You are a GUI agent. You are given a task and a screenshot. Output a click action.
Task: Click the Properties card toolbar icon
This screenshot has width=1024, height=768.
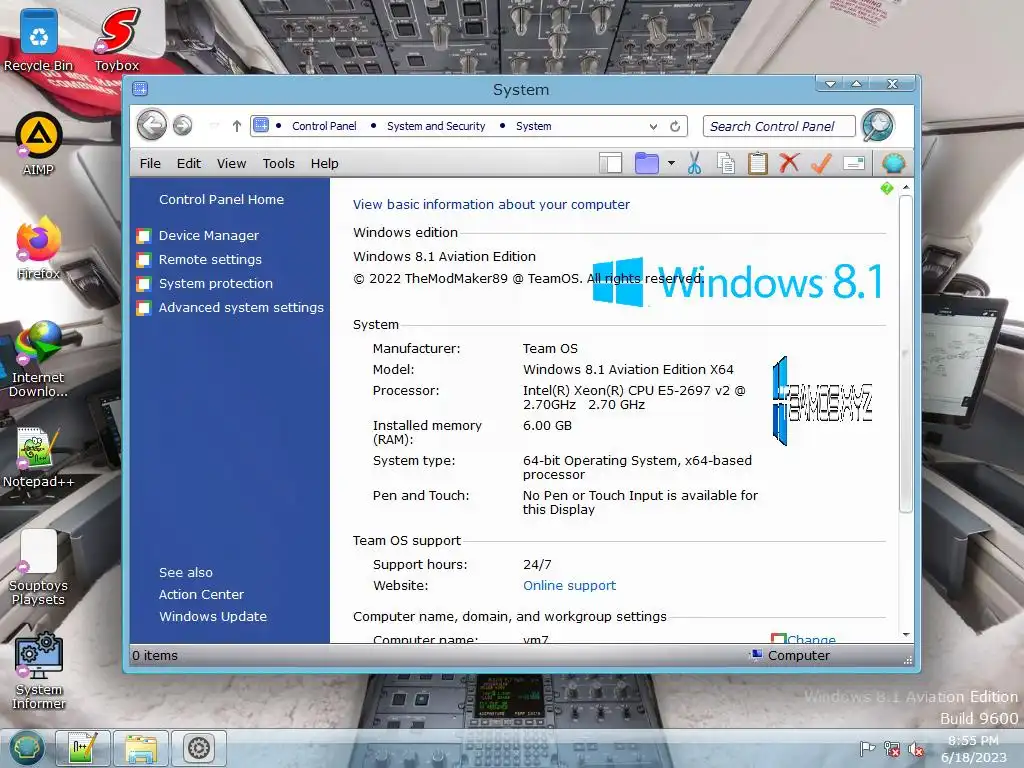point(854,163)
